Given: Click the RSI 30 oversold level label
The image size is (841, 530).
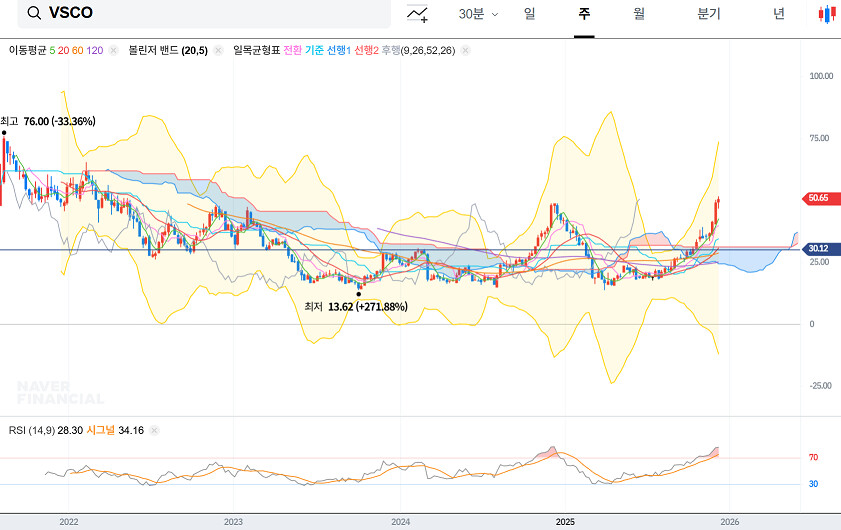Looking at the screenshot, I should (813, 484).
